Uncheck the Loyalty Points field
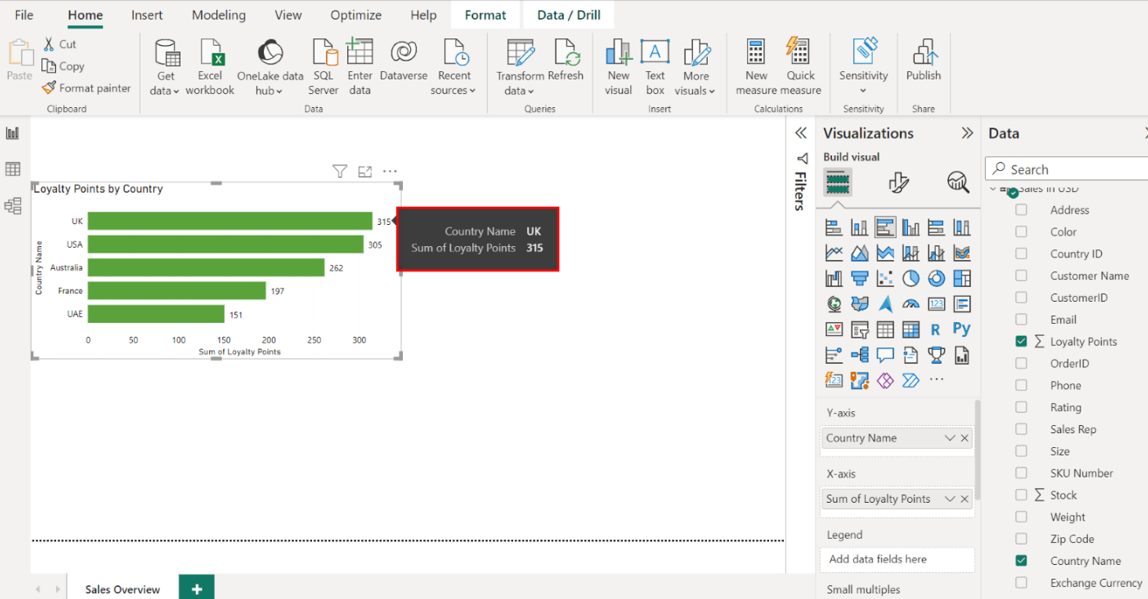 1021,342
